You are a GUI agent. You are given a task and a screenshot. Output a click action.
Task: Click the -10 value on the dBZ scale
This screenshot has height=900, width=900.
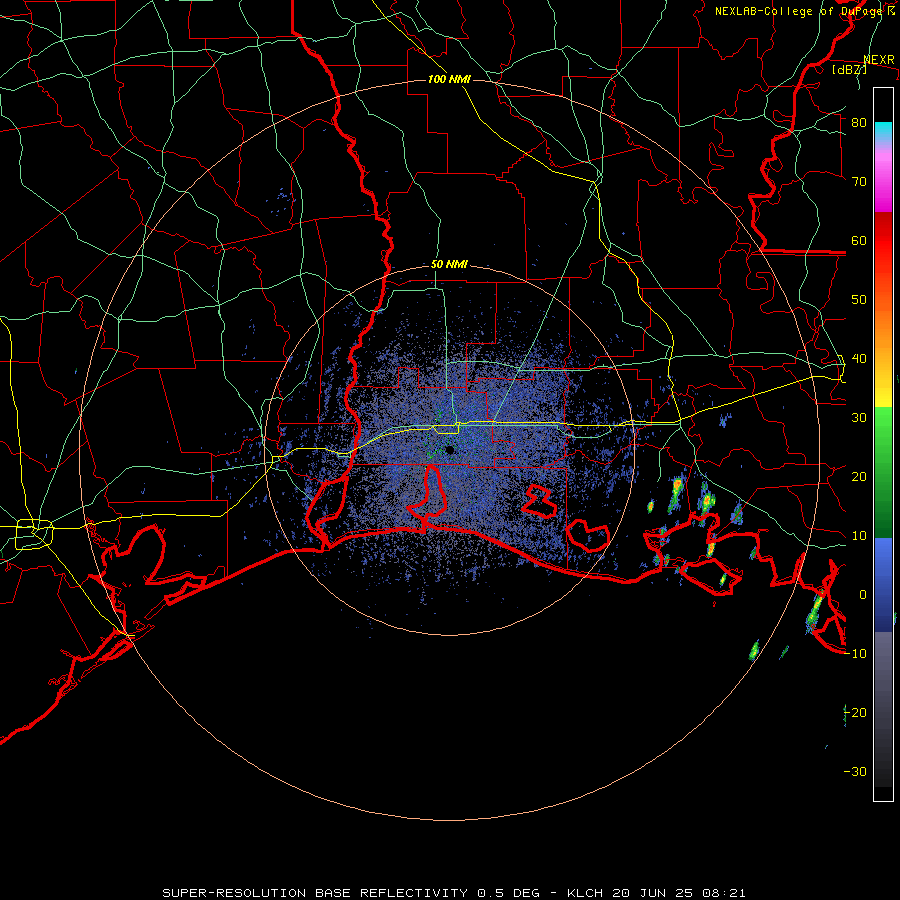pos(855,654)
